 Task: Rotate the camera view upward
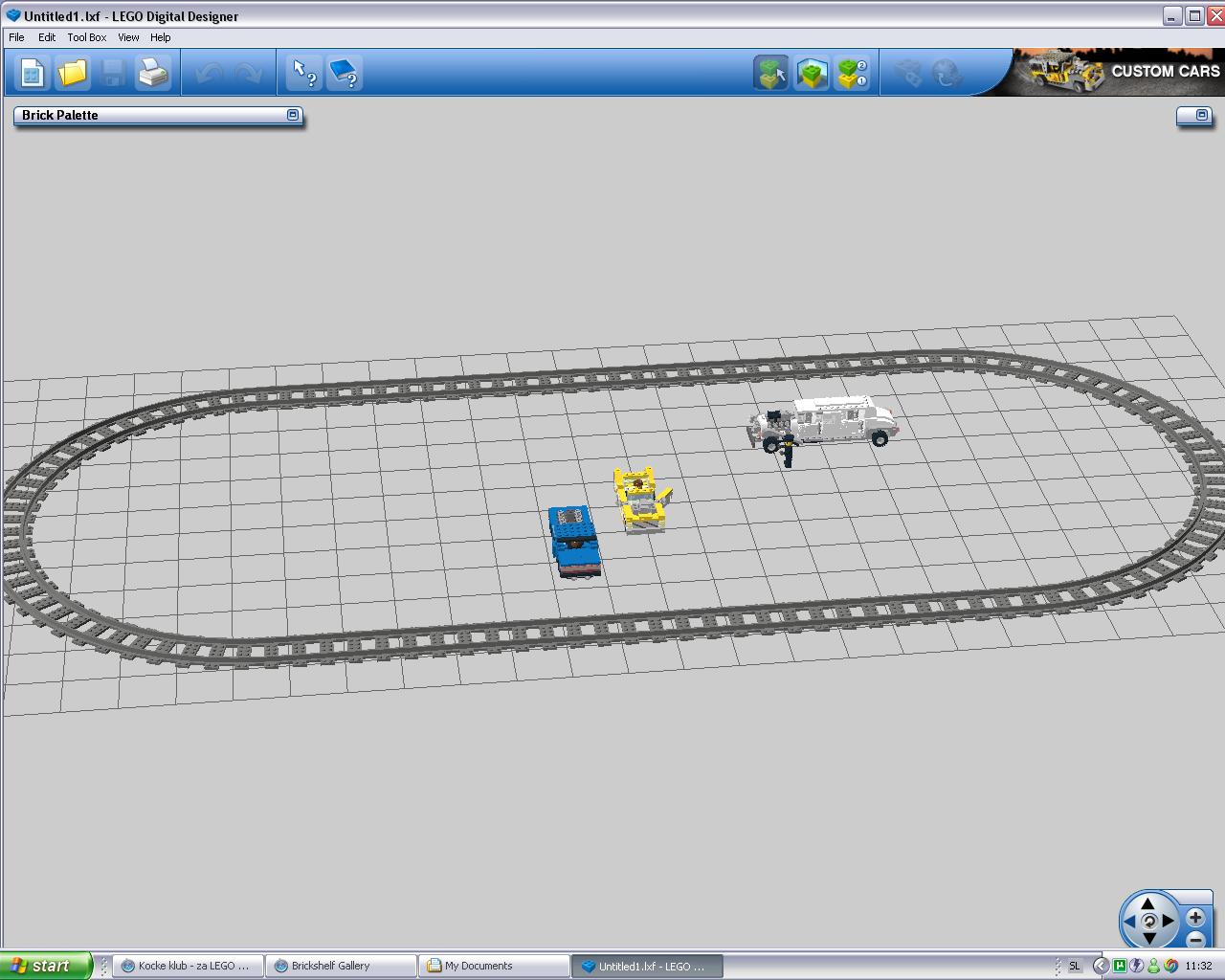click(x=1147, y=903)
